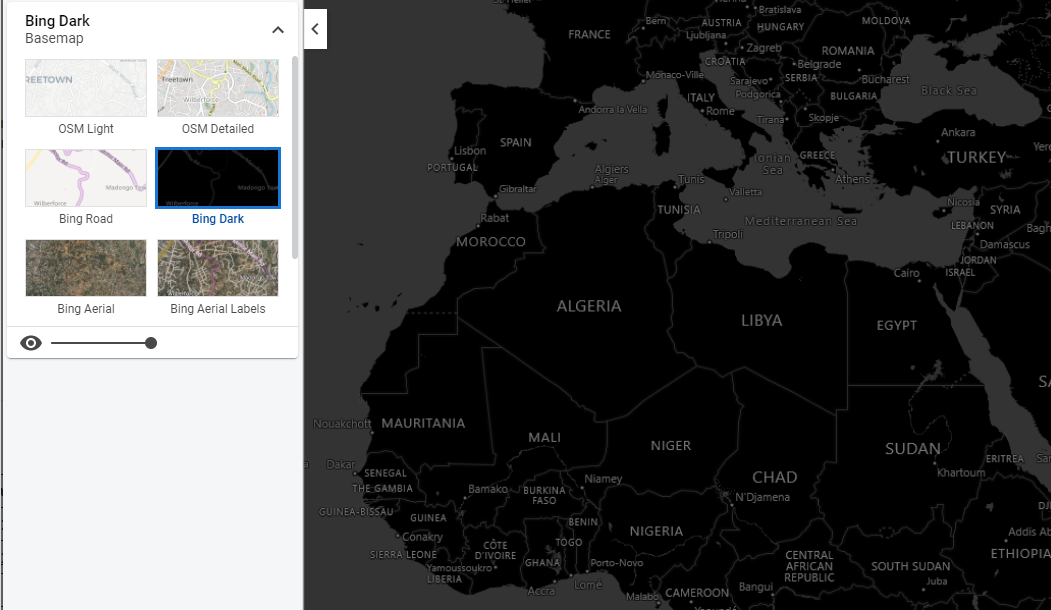This screenshot has height=610, width=1051.
Task: Click the OSM Detailed caption text
Action: pyautogui.click(x=218, y=129)
